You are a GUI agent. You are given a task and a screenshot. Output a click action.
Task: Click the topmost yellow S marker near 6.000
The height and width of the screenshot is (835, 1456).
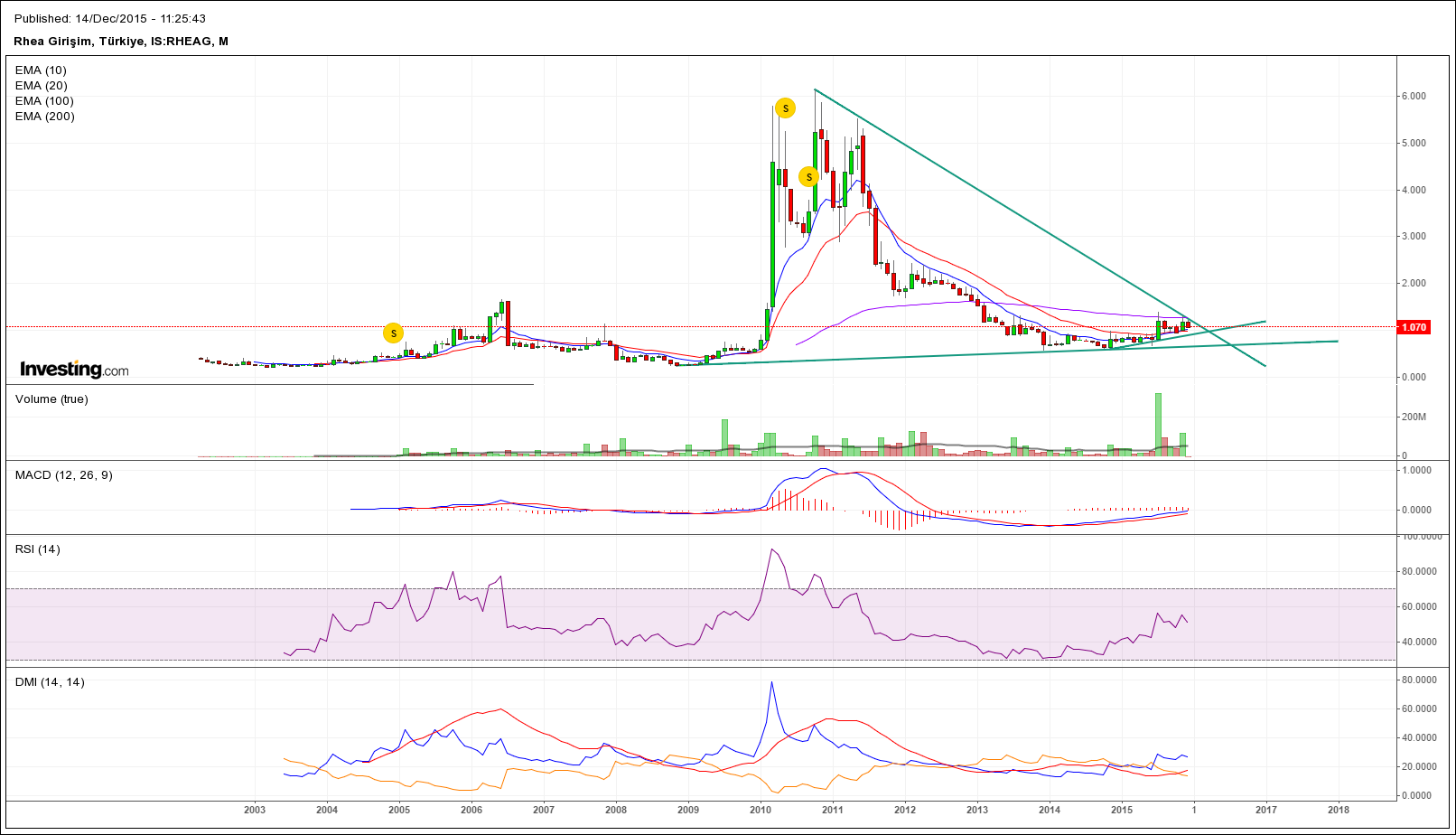(786, 108)
